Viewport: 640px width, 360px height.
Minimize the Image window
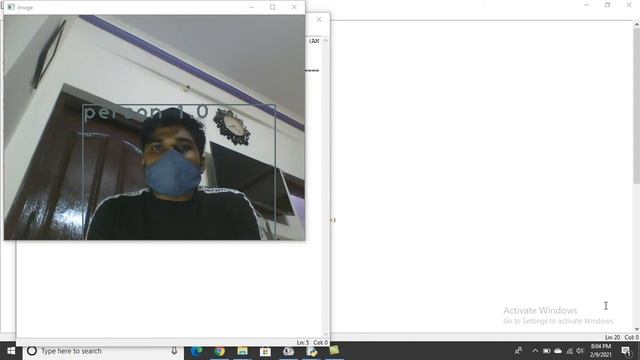(x=251, y=7)
